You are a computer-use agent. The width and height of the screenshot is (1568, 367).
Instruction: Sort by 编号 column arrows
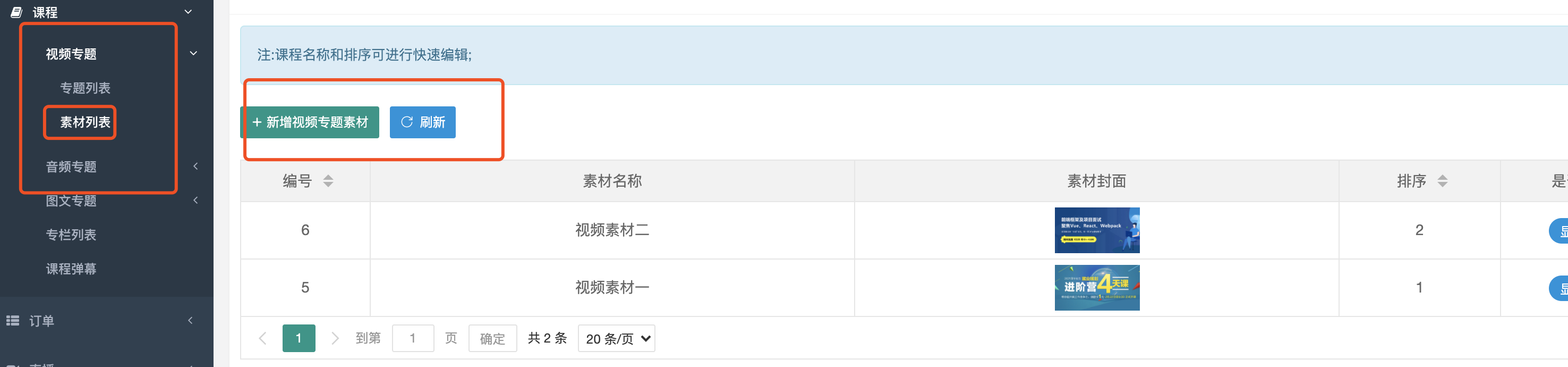click(x=328, y=181)
